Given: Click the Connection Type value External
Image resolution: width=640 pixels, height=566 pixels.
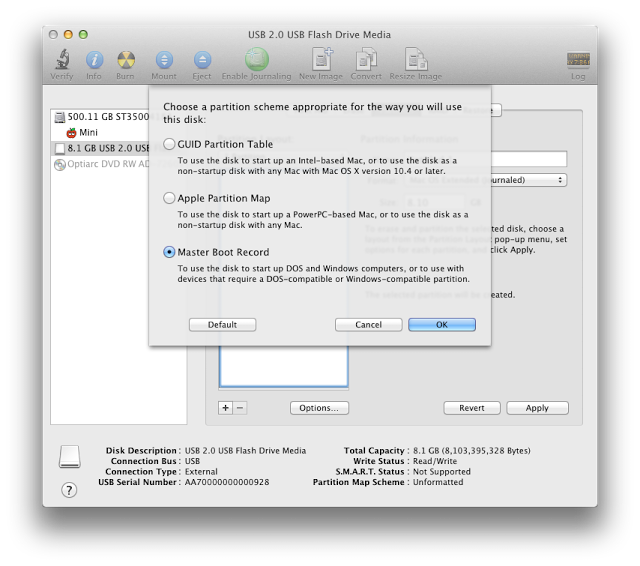Looking at the screenshot, I should 201,471.
